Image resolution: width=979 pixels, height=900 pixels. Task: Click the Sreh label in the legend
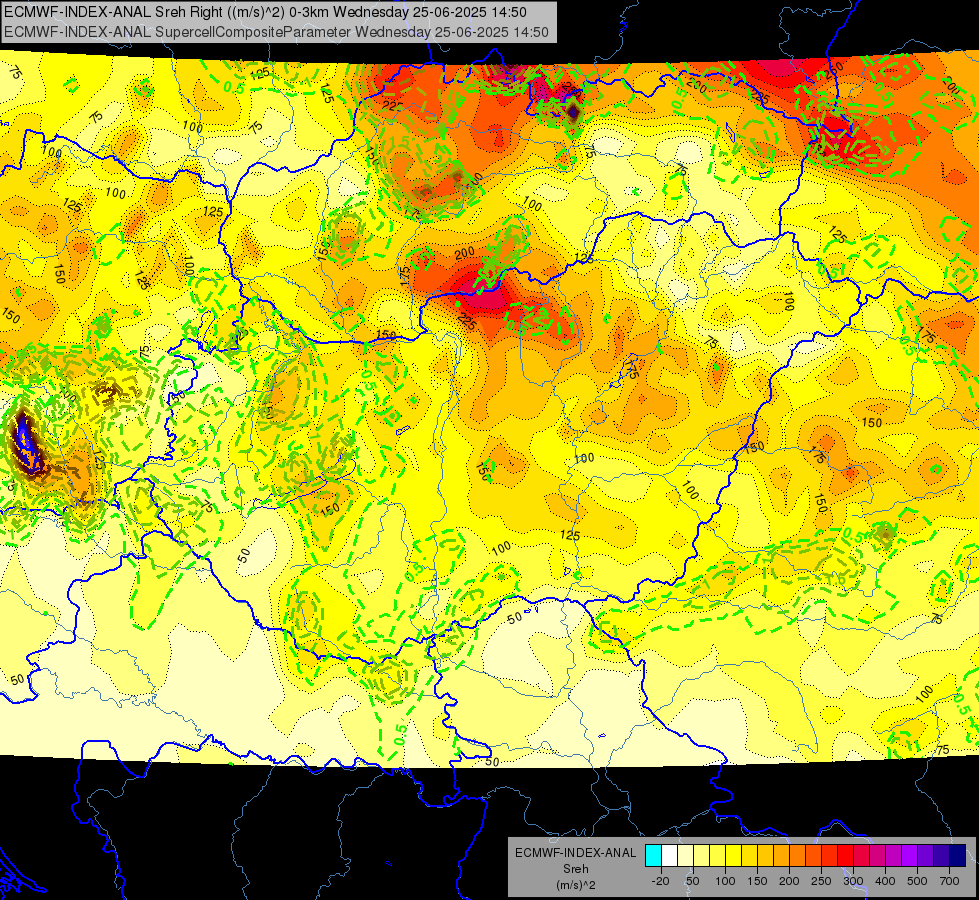coord(576,869)
